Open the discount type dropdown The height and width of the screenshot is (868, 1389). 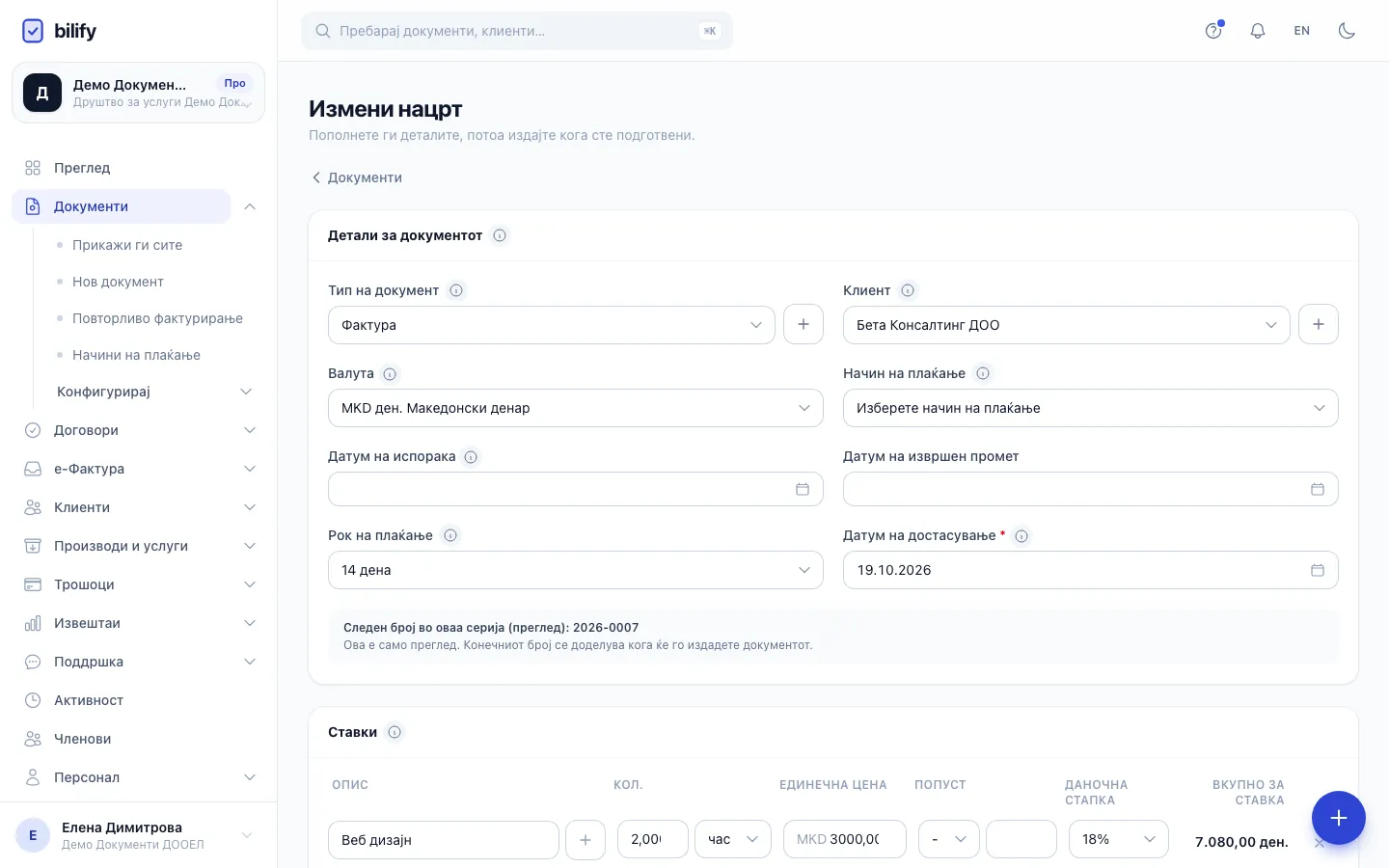click(949, 839)
